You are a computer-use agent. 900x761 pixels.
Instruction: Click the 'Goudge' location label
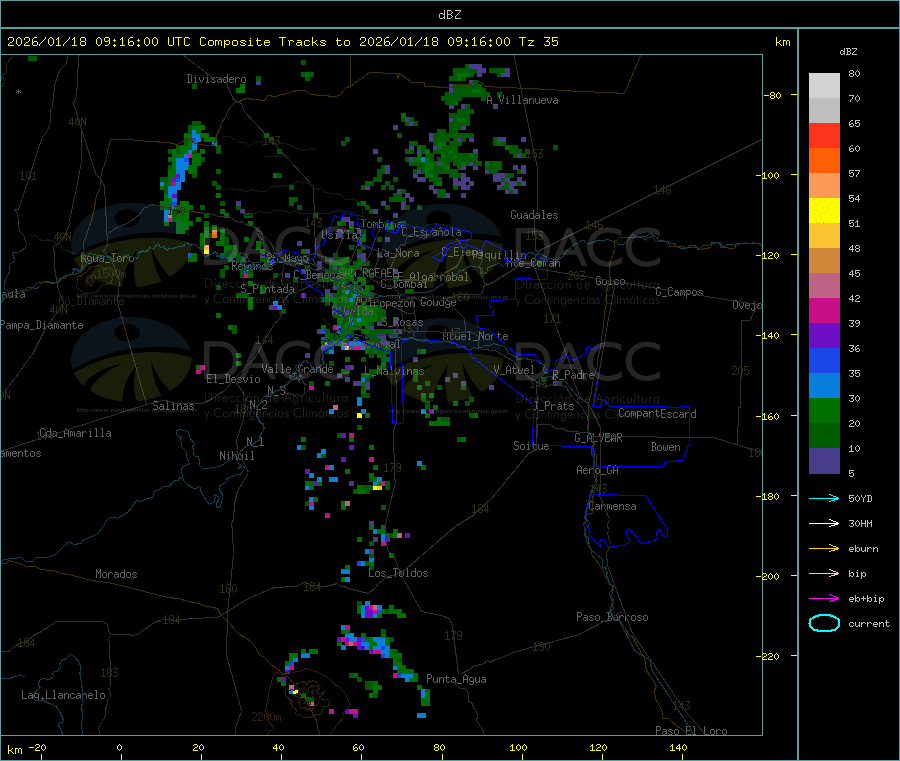pos(439,302)
